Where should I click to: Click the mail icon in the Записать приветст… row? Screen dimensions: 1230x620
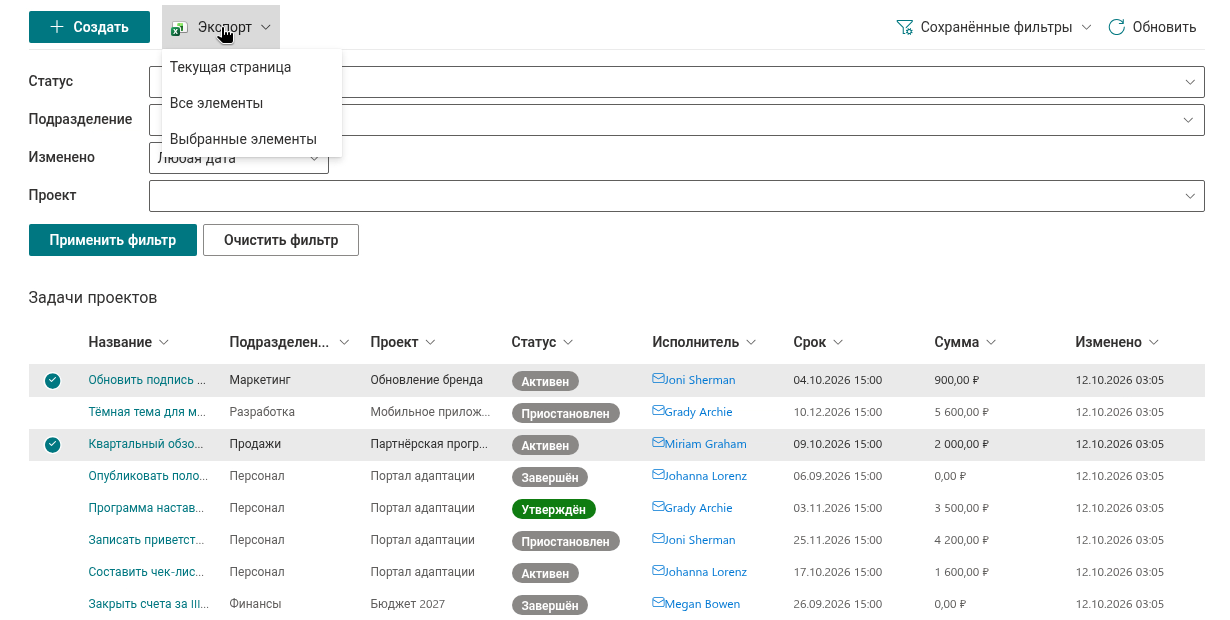pyautogui.click(x=658, y=539)
